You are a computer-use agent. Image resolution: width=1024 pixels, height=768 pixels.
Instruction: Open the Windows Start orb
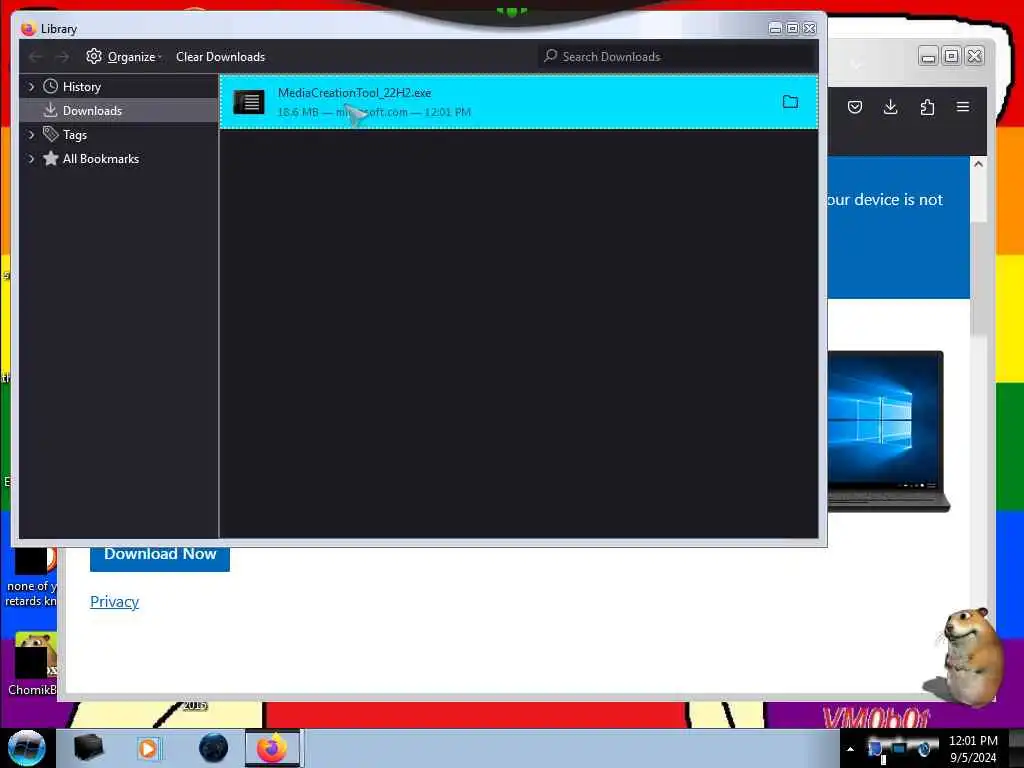pos(27,748)
